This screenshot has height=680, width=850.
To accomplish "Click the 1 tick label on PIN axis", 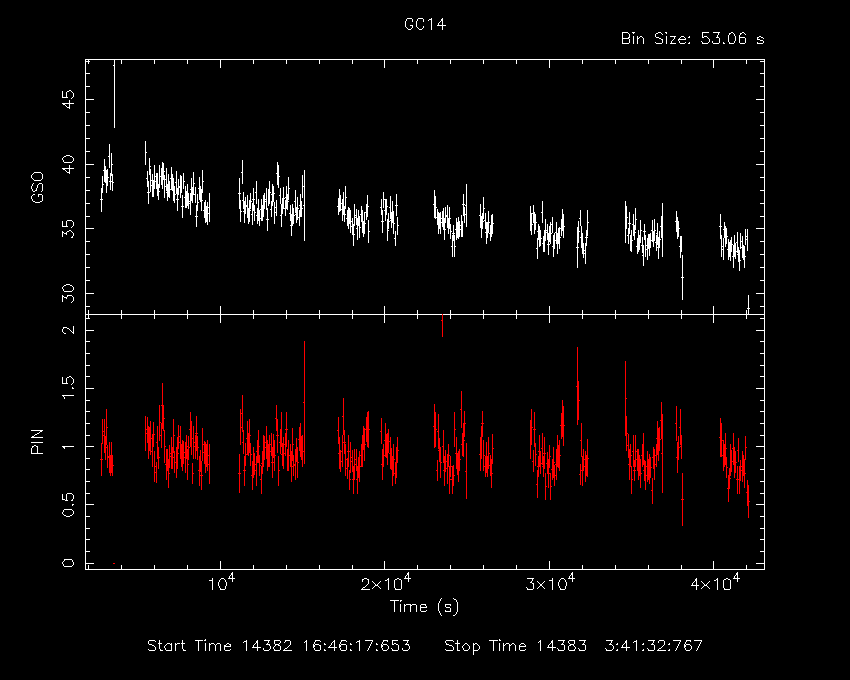I will tap(69, 446).
